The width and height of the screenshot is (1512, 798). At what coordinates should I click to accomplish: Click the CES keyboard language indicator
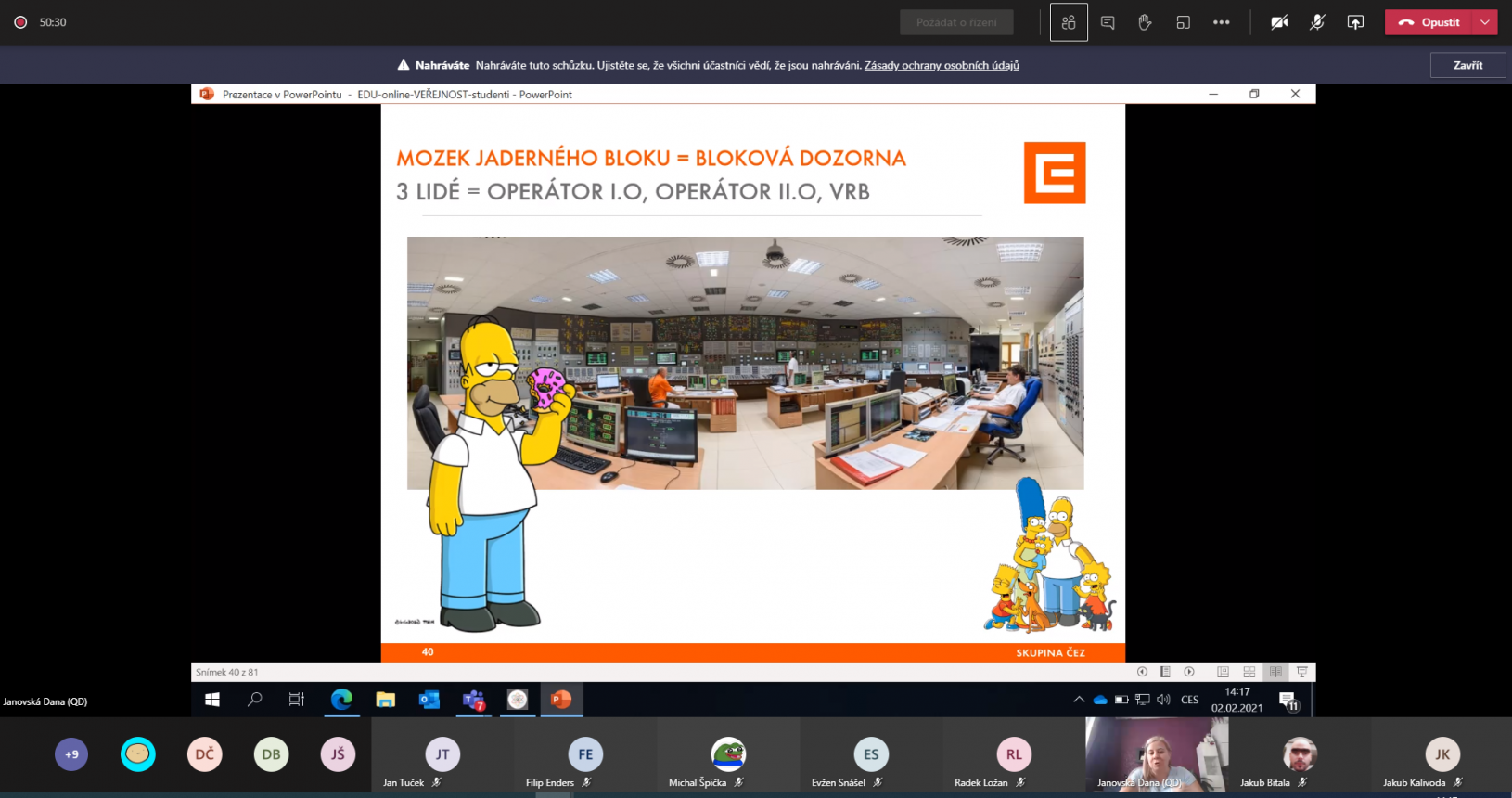[1190, 700]
